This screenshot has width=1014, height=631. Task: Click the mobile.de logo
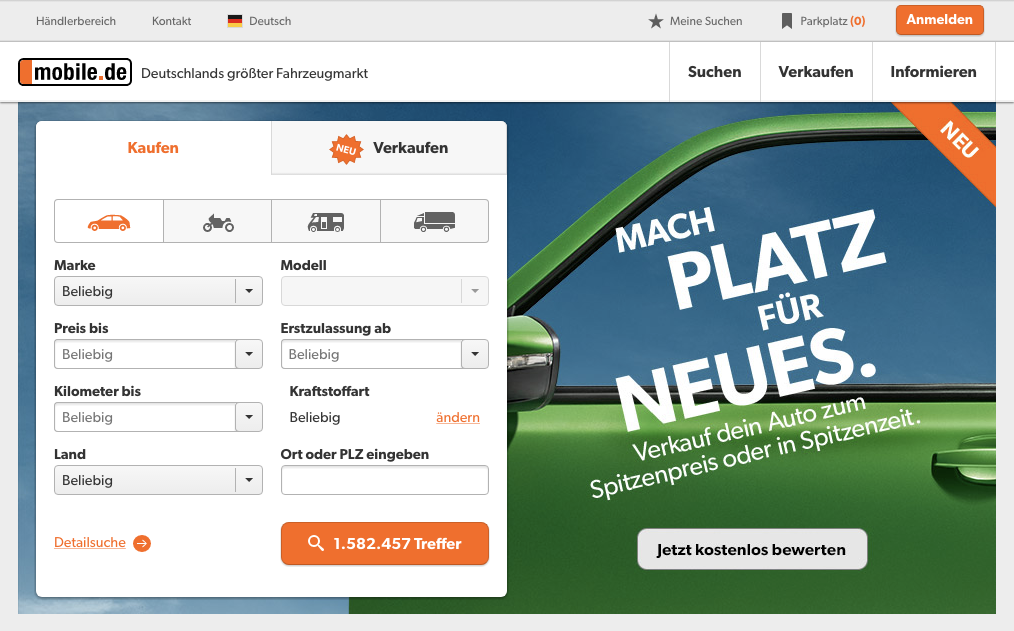75,72
